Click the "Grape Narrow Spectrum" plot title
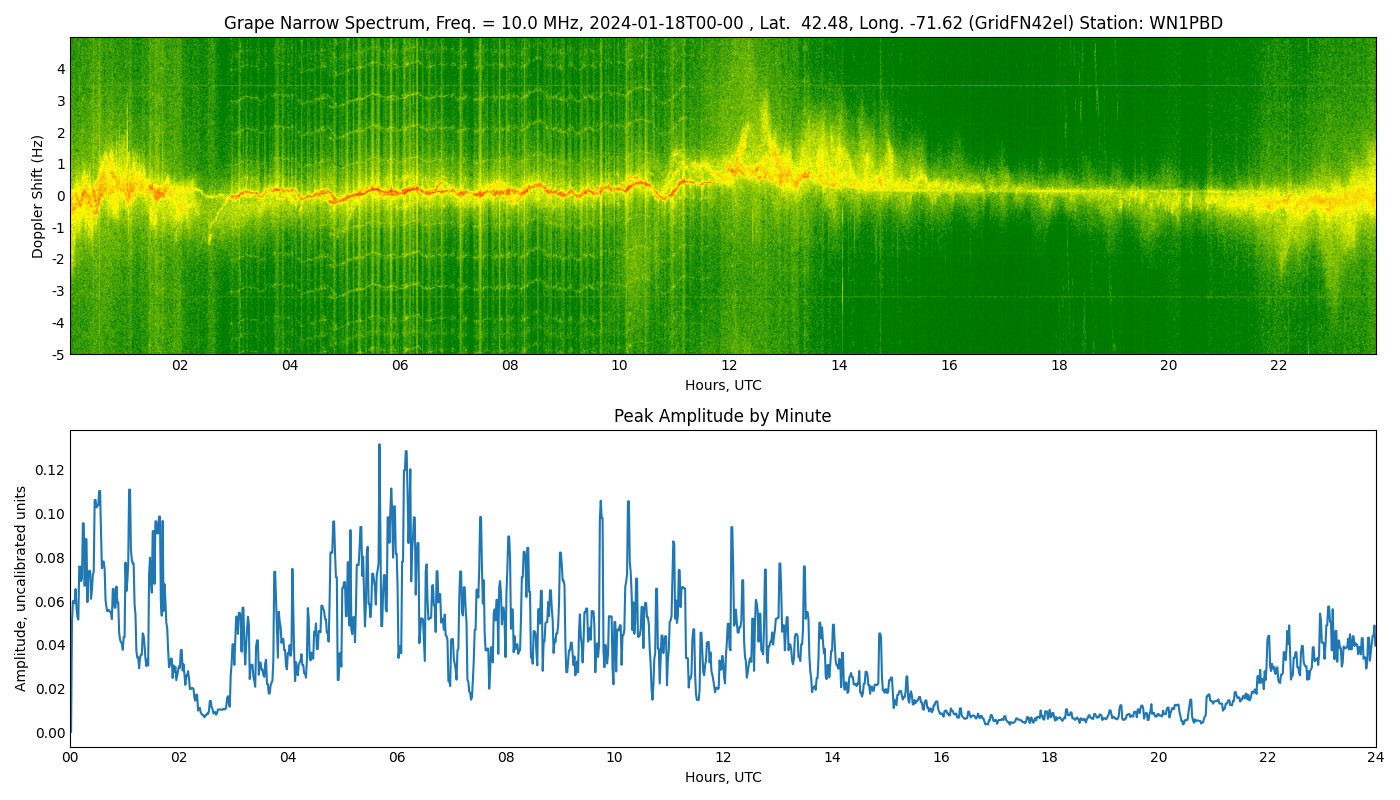This screenshot has width=1400, height=800. 722,23
